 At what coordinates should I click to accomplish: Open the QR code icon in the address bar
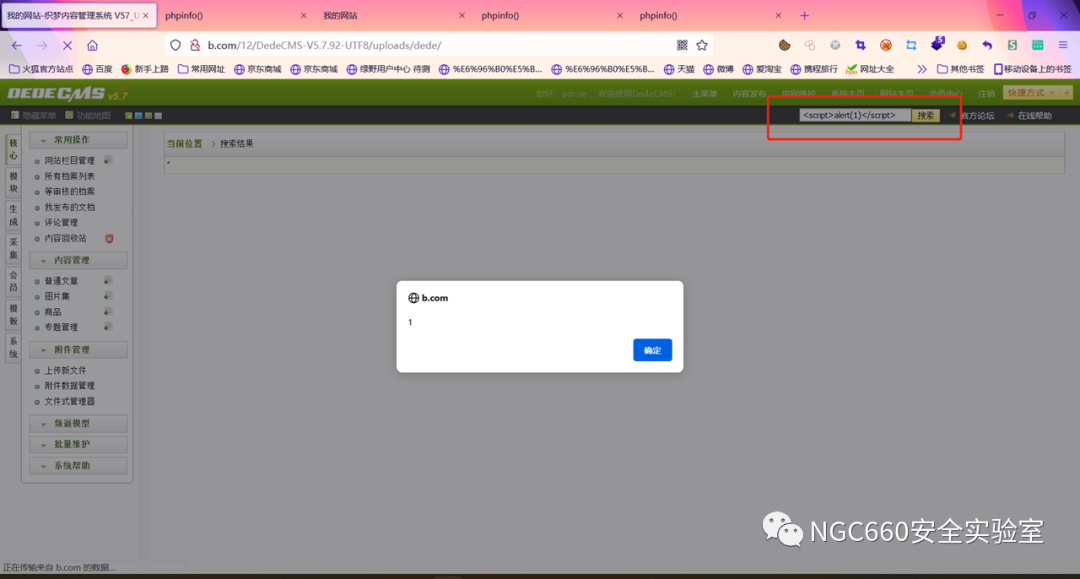(682, 45)
